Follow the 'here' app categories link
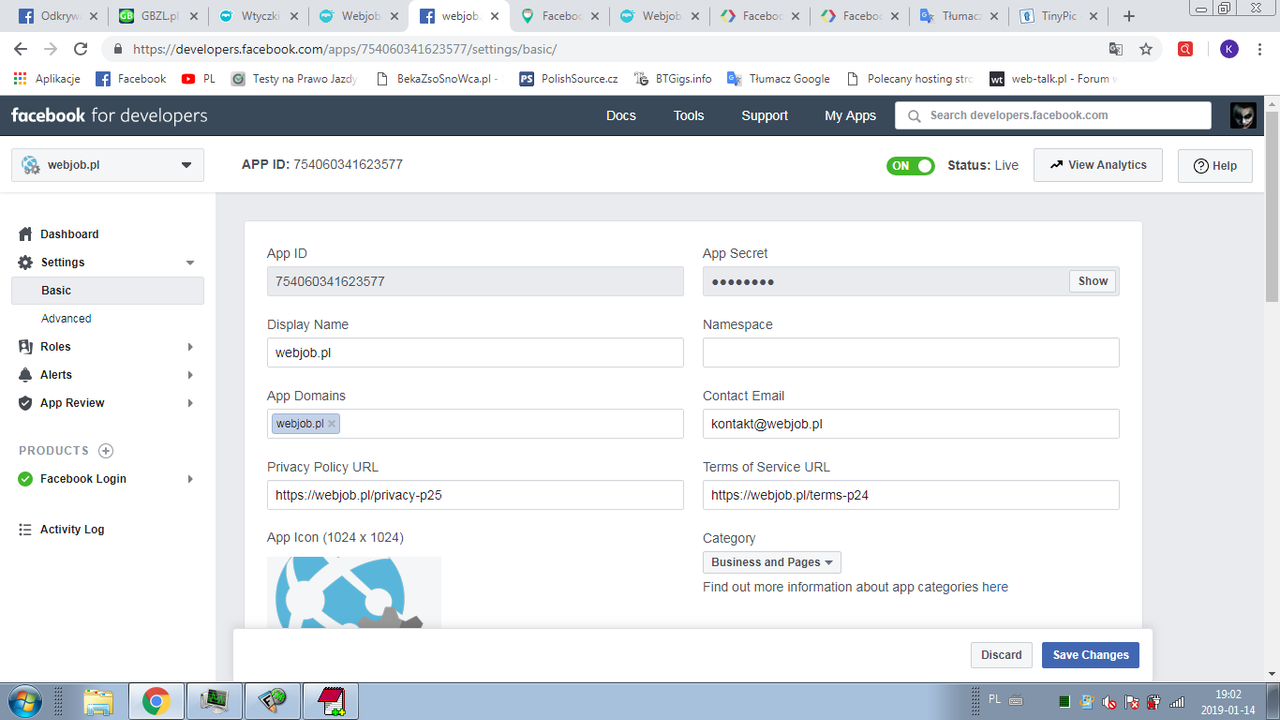The height and width of the screenshot is (720, 1280). [x=995, y=587]
